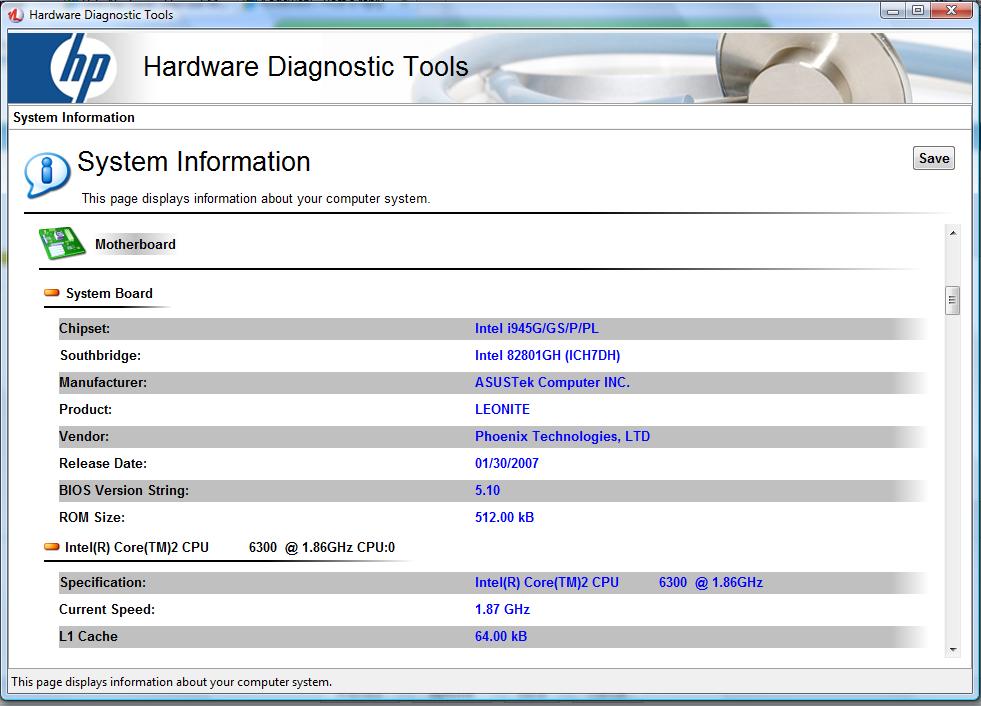Open the System Information menu item
981x706 pixels.
tap(74, 117)
